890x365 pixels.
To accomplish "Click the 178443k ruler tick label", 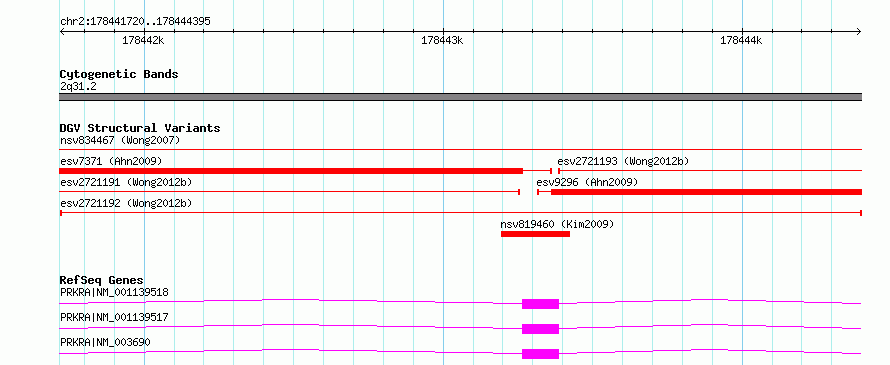I will (442, 40).
